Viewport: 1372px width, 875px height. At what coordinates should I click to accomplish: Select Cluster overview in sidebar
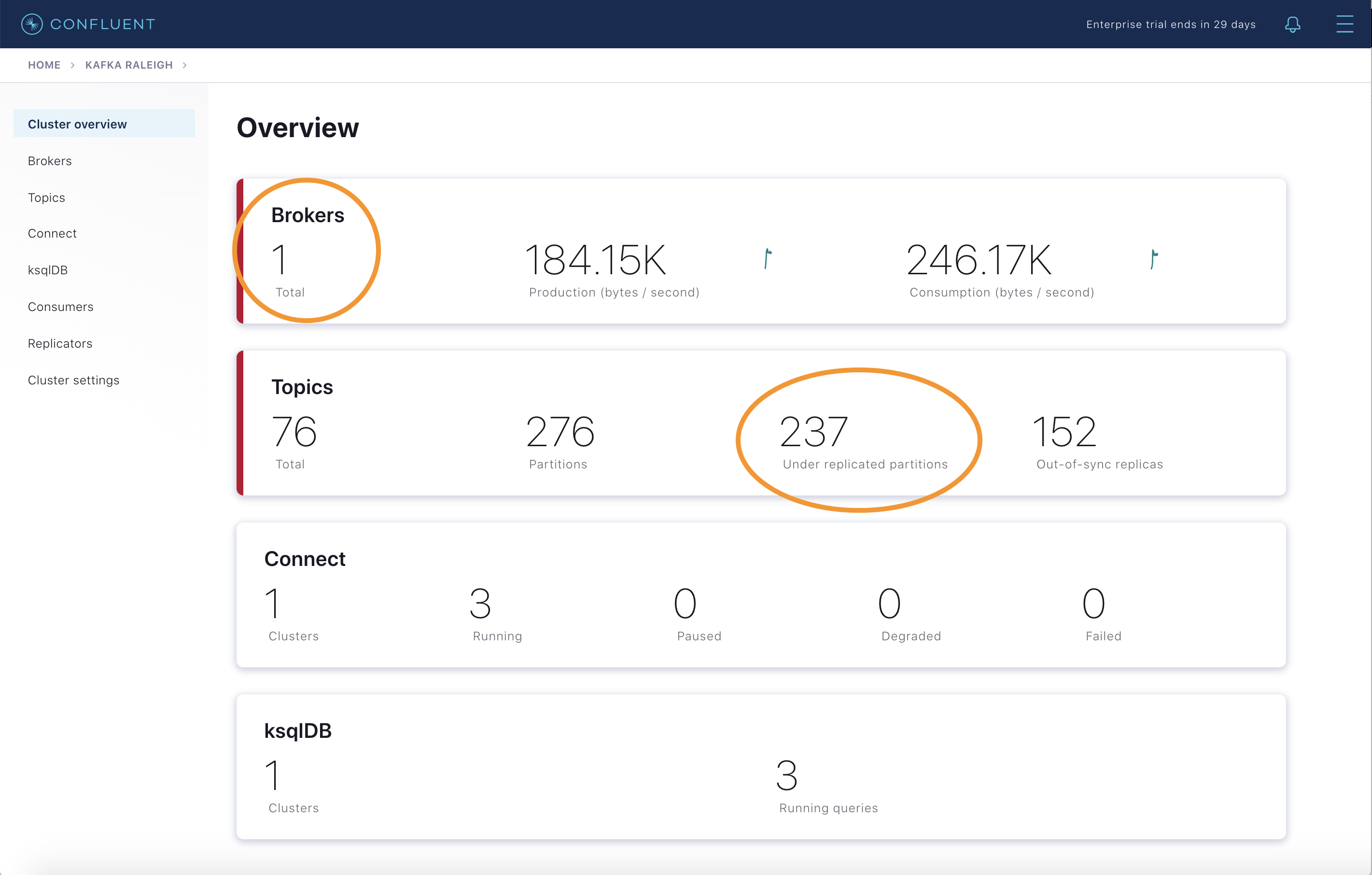tap(104, 124)
